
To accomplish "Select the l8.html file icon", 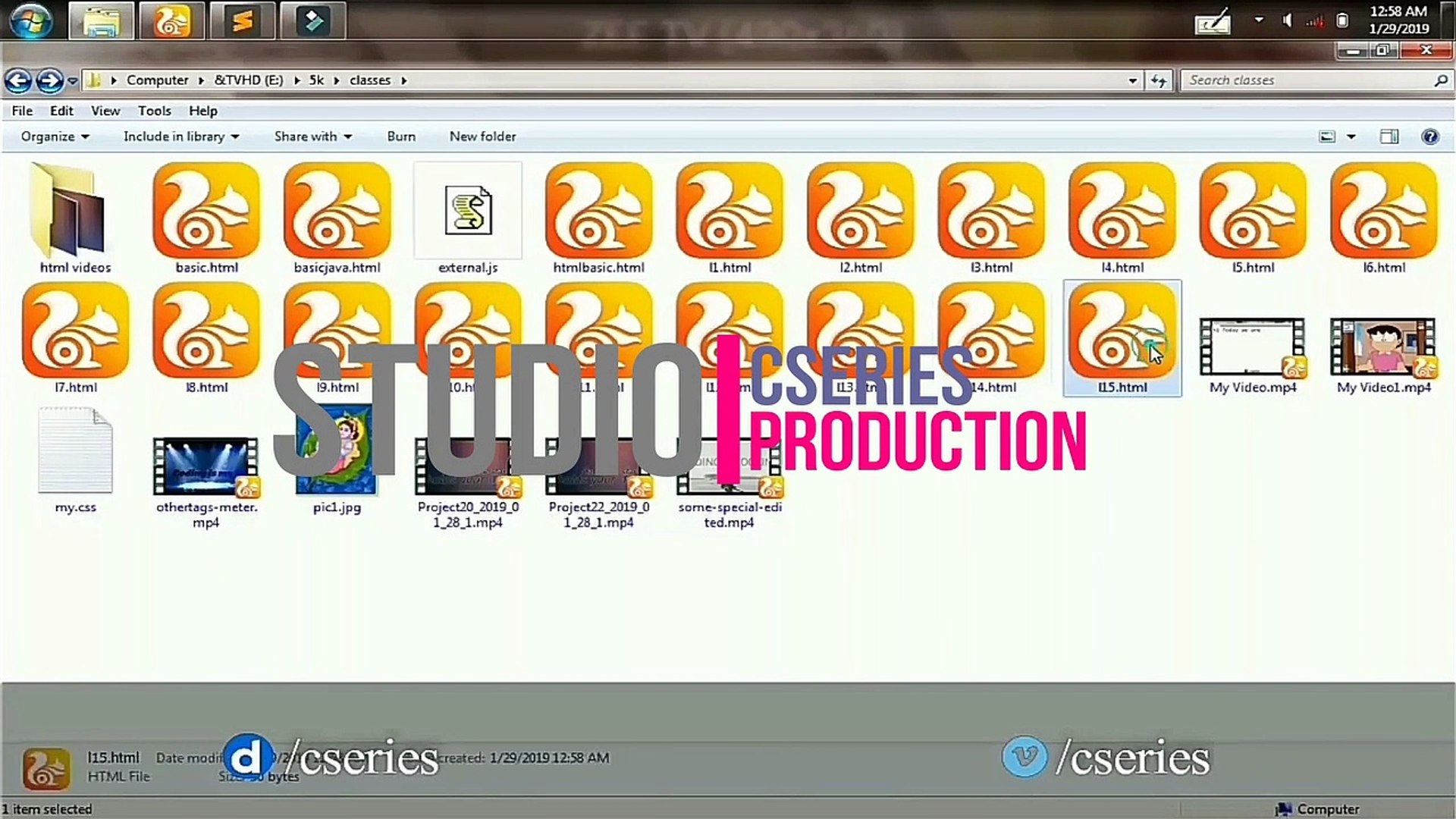I will click(x=206, y=331).
